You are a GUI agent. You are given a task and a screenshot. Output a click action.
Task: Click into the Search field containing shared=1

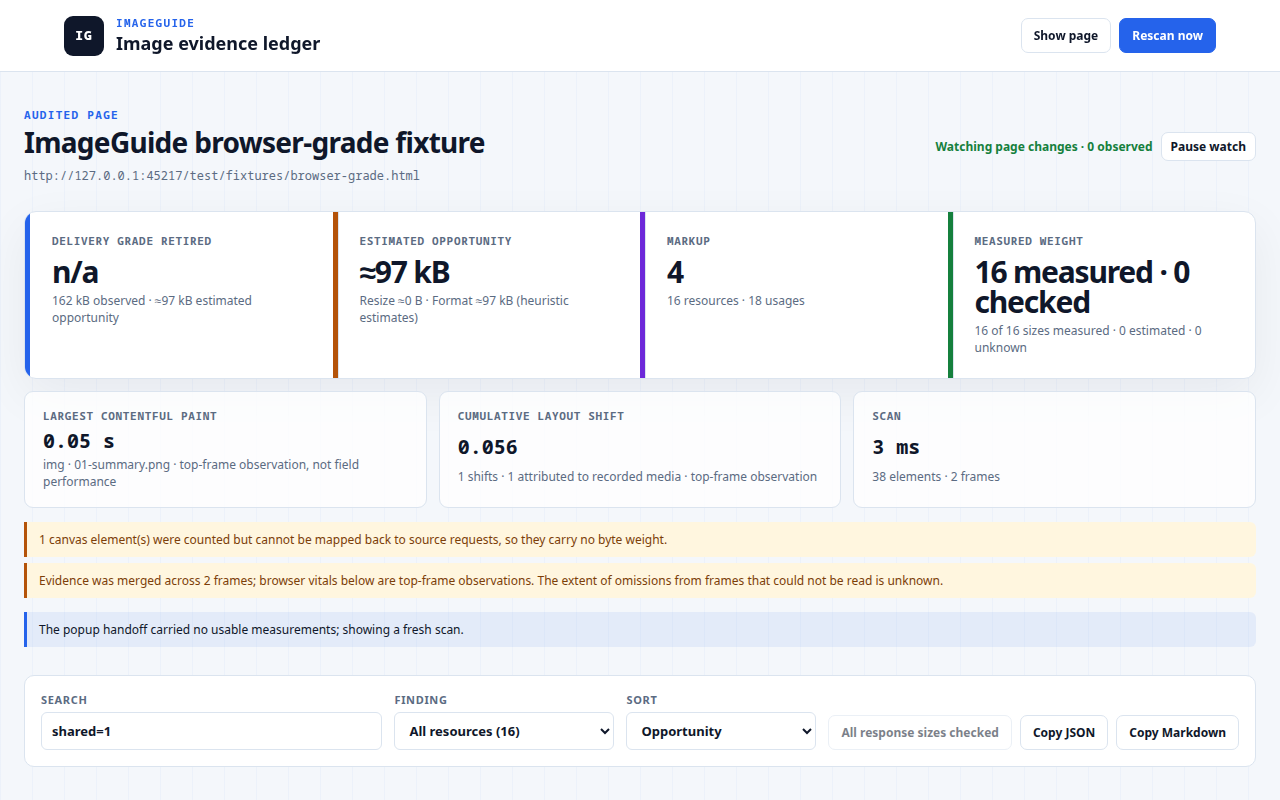pyautogui.click(x=211, y=731)
